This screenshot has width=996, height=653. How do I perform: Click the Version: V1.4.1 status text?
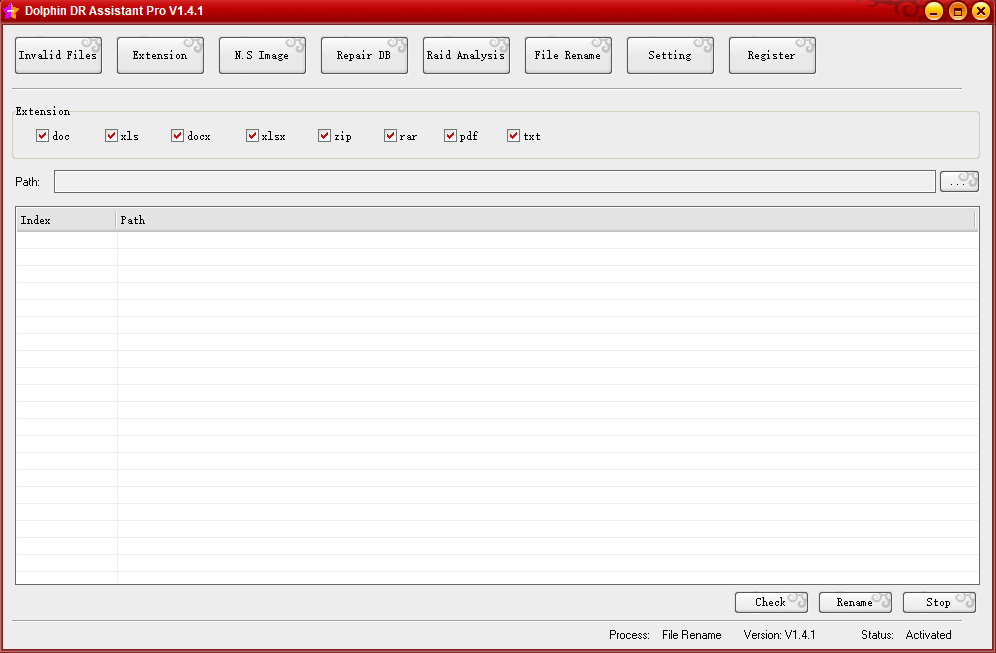coord(779,635)
